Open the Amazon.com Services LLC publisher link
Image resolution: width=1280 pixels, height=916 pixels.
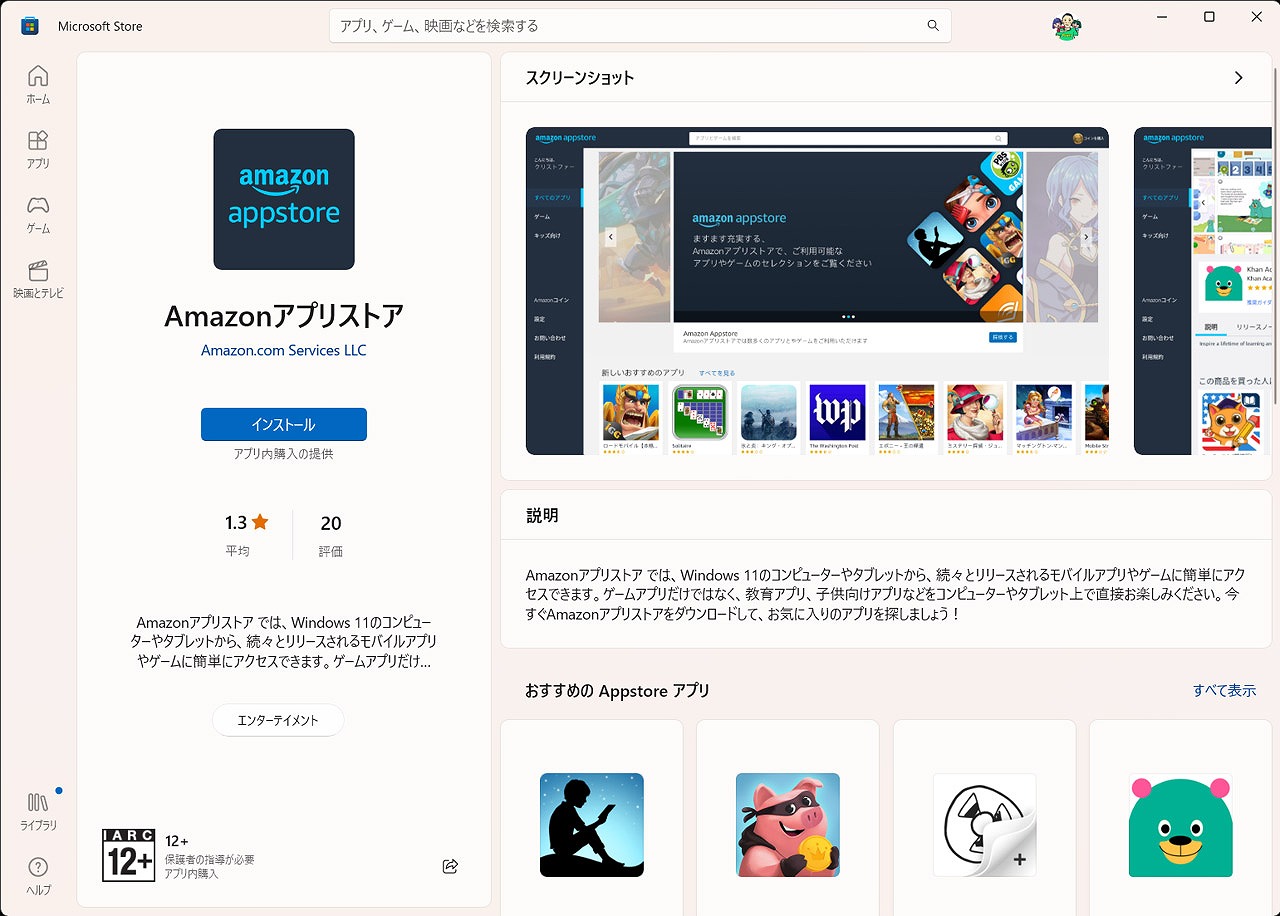(283, 350)
